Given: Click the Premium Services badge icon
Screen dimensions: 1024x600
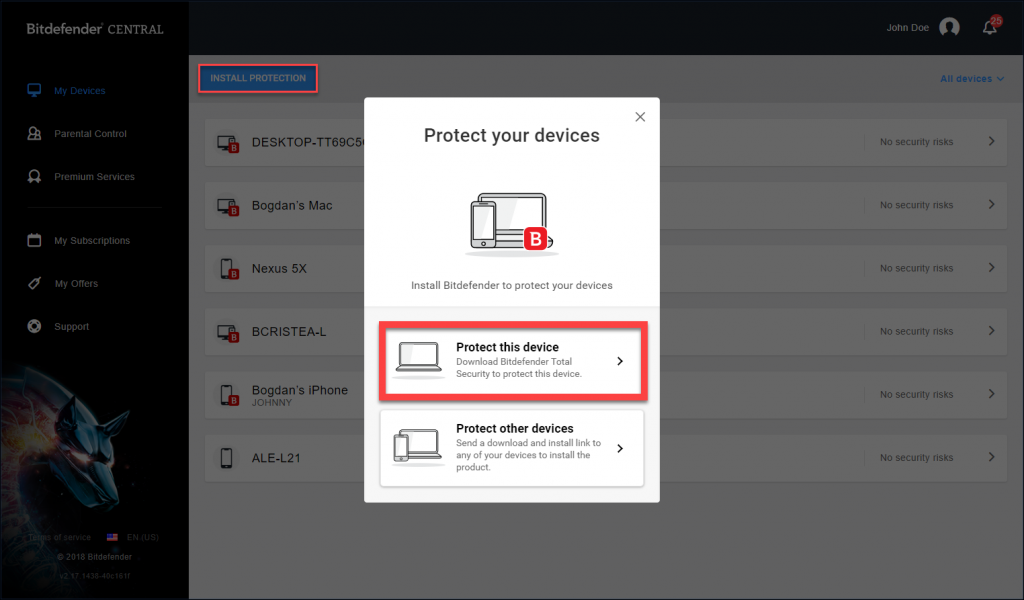Looking at the screenshot, I should (x=34, y=176).
